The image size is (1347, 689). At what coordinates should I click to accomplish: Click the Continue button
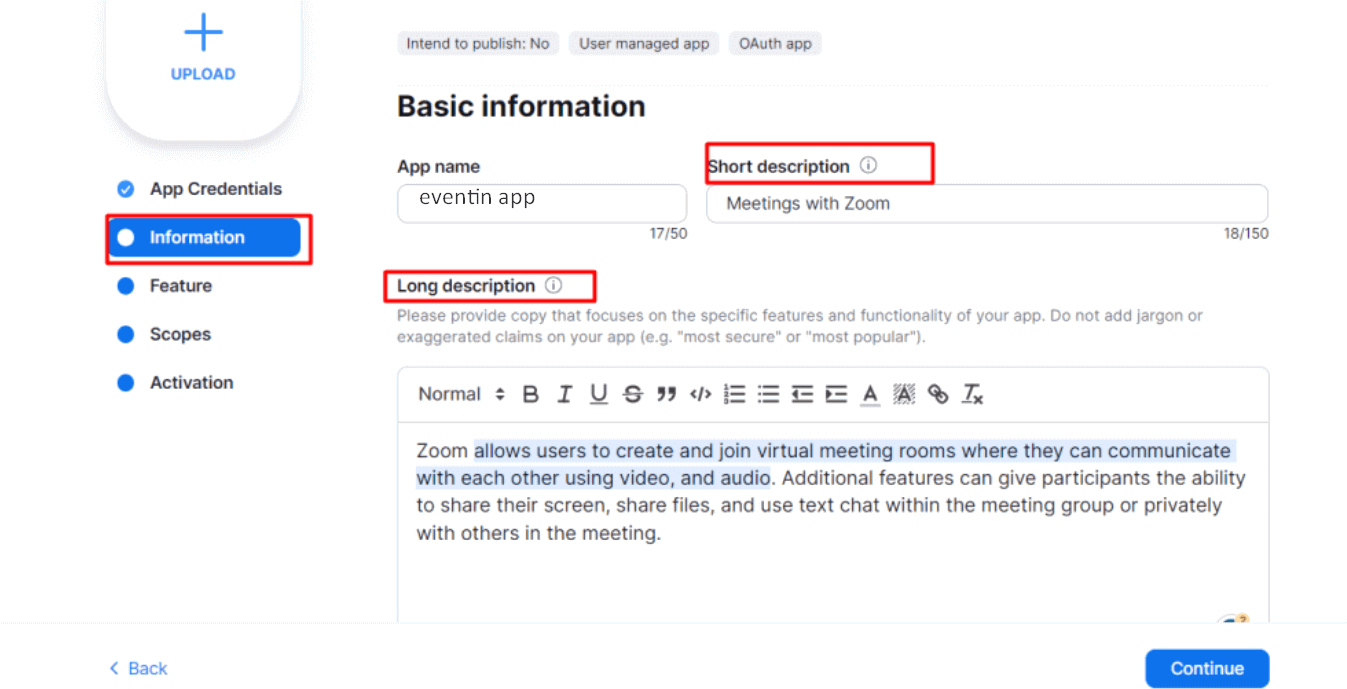pos(1206,668)
